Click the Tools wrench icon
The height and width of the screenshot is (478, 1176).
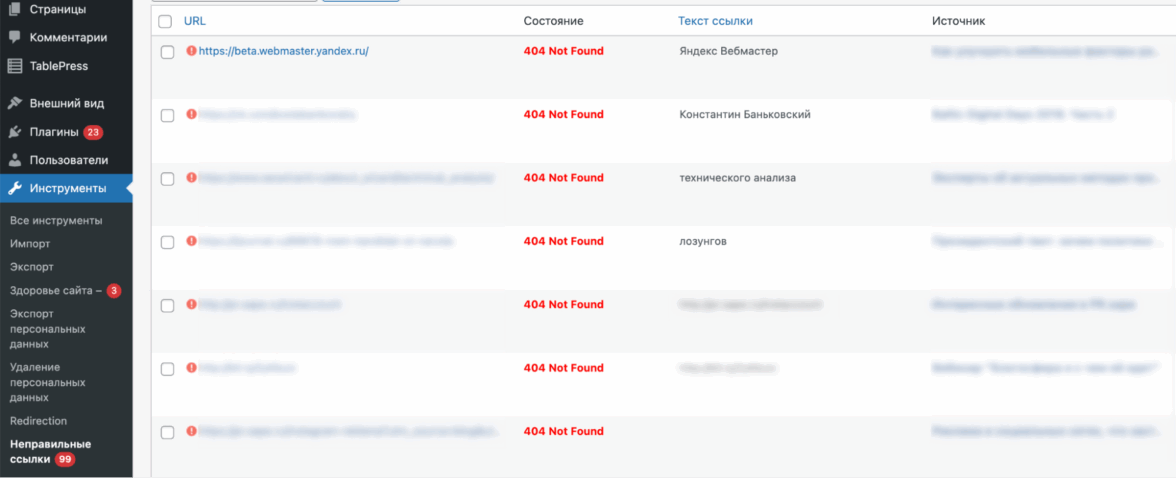tap(14, 188)
